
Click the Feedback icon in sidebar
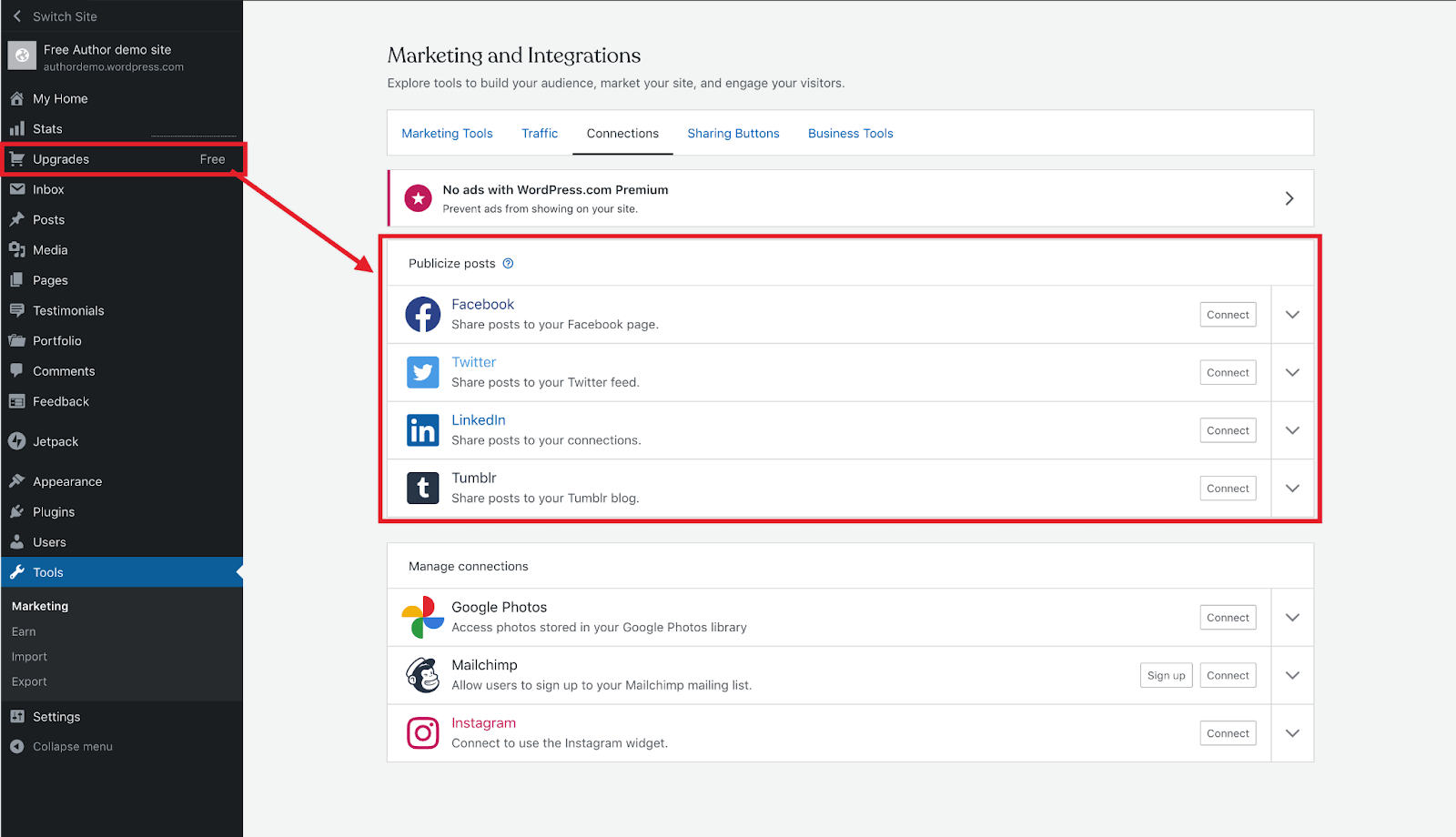[x=16, y=401]
